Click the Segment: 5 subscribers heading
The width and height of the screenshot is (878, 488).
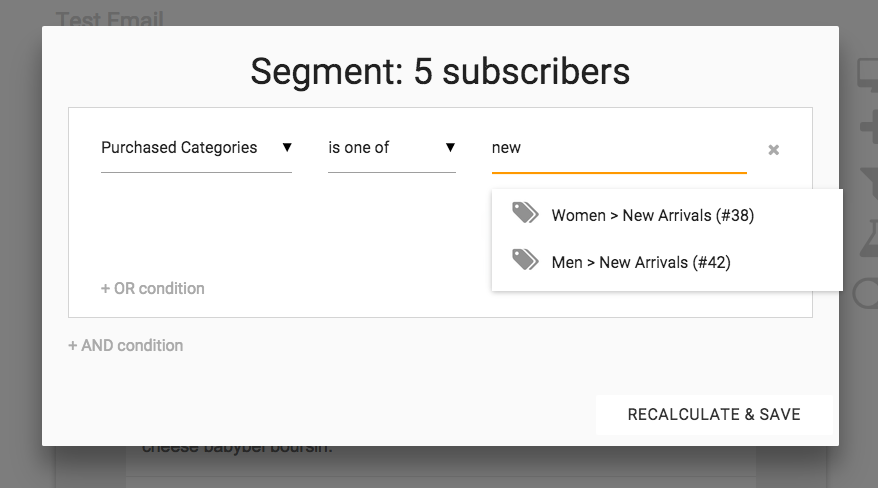tap(440, 71)
